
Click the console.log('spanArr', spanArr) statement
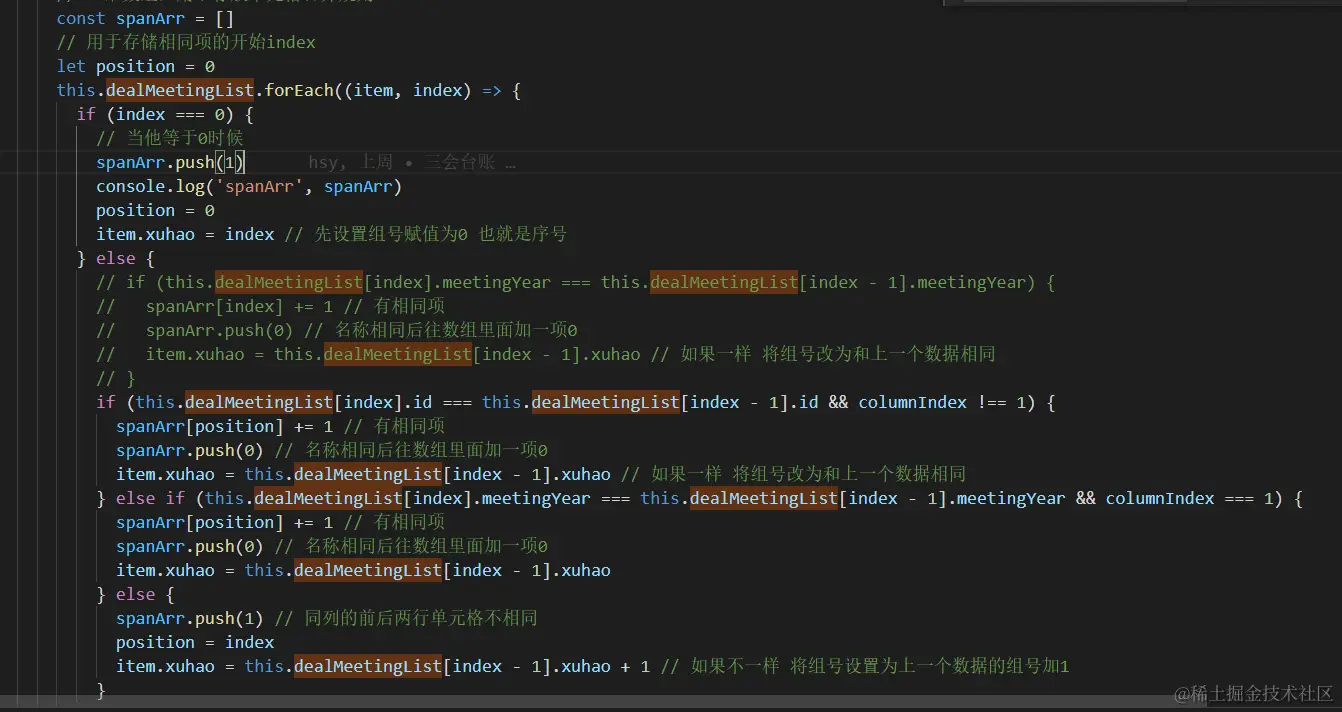click(249, 186)
